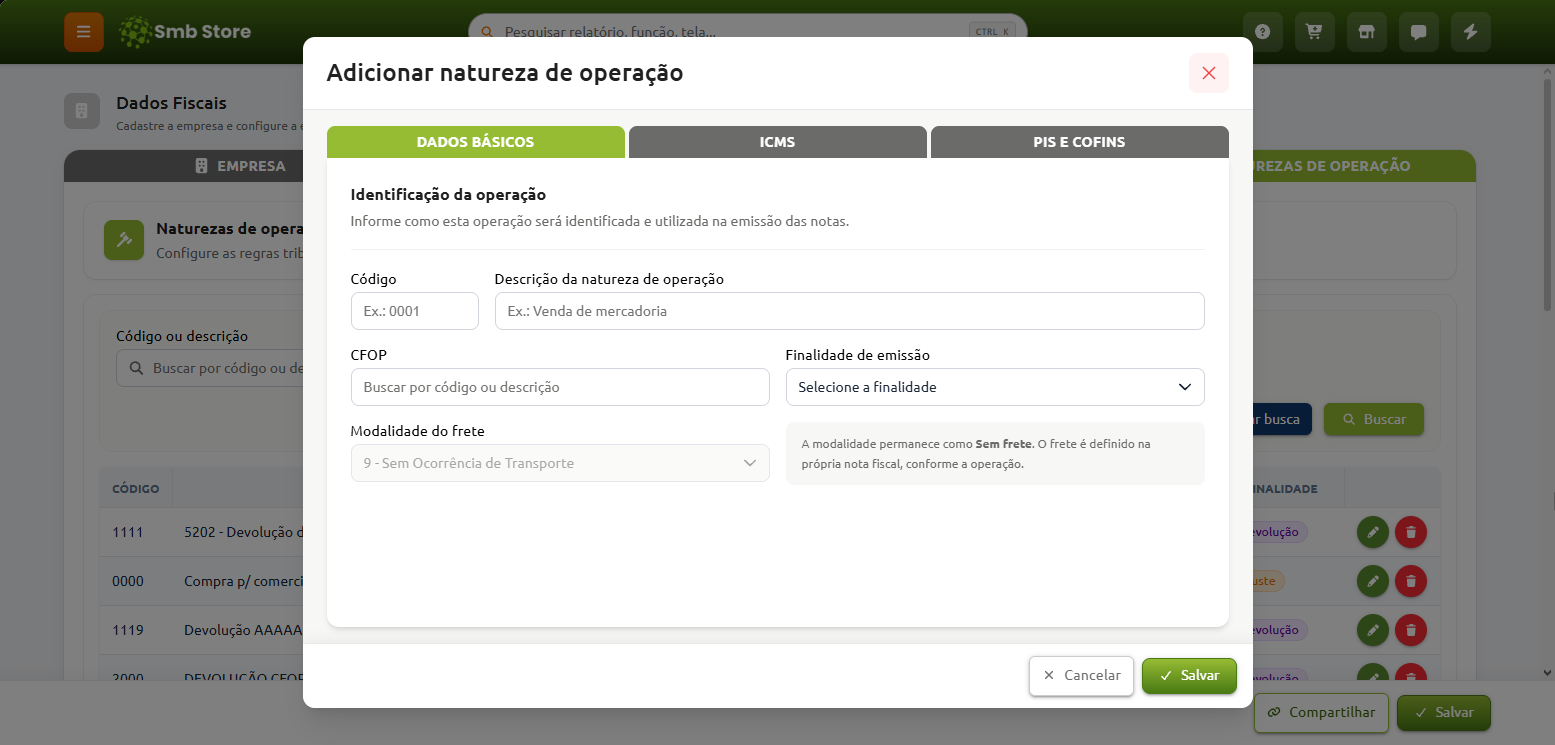Viewport: 1555px width, 745px height.
Task: Edit row 1119 with the pencil icon
Action: pyautogui.click(x=1373, y=630)
